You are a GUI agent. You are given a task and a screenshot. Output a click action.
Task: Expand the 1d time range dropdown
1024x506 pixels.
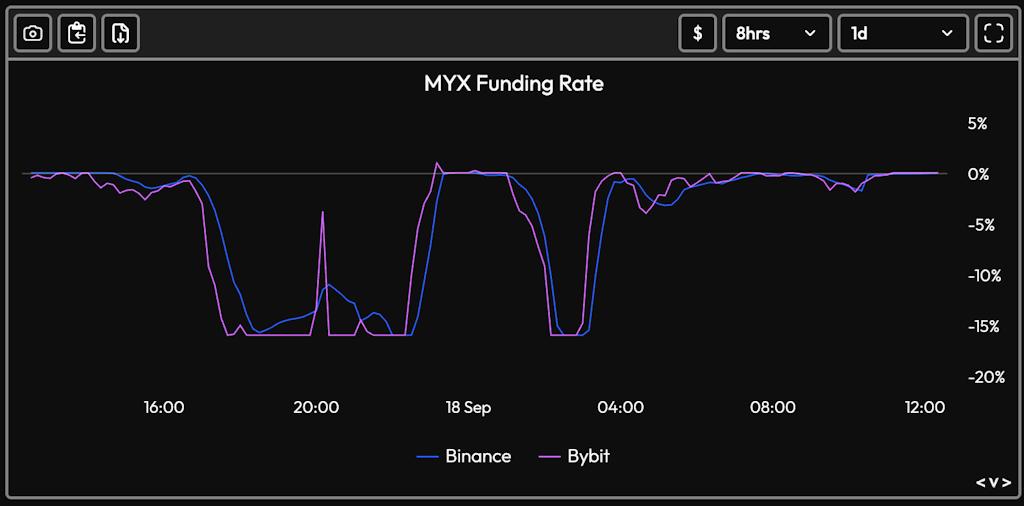pyautogui.click(x=902, y=33)
